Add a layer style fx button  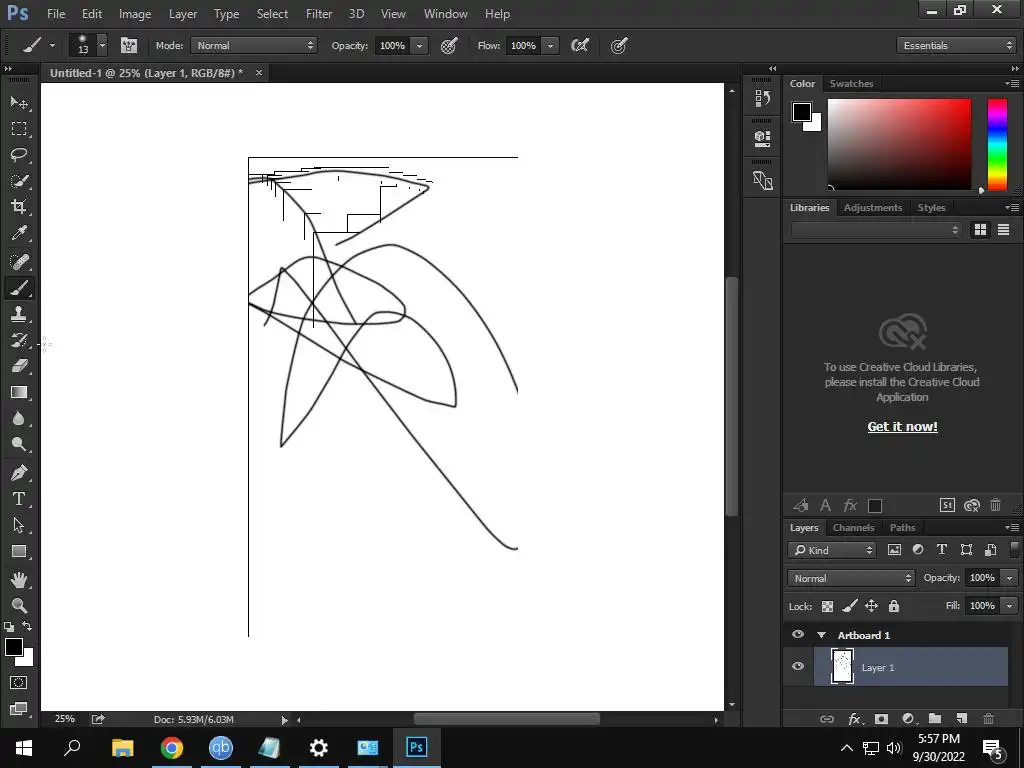tap(854, 718)
